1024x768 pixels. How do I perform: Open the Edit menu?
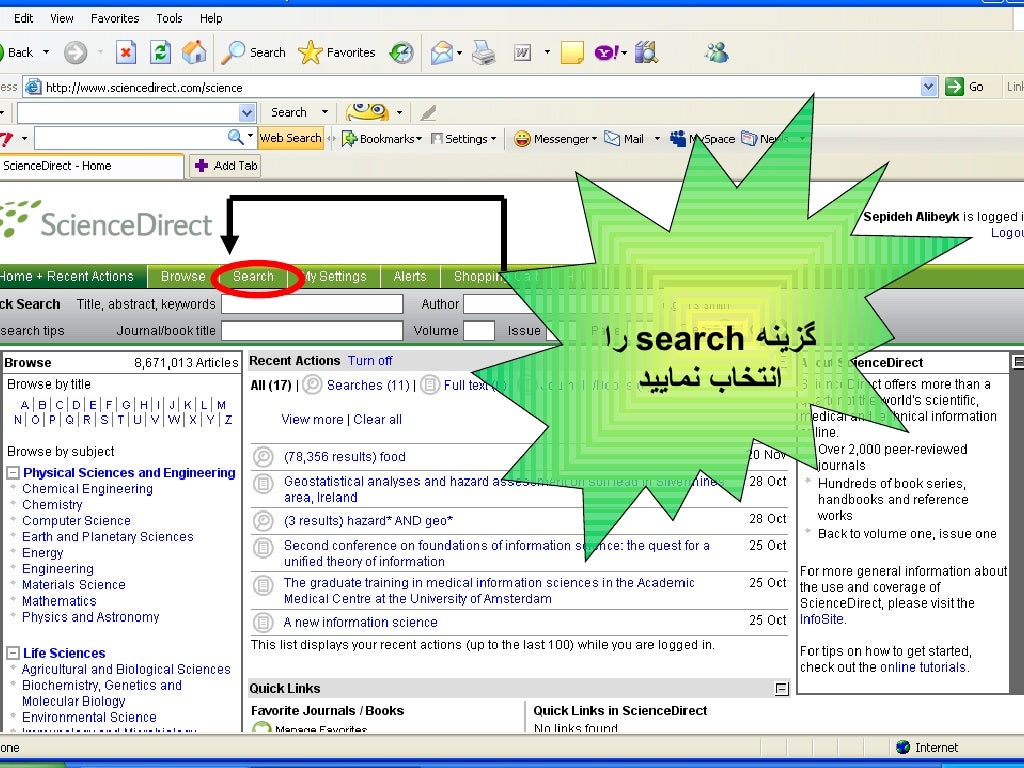[24, 18]
